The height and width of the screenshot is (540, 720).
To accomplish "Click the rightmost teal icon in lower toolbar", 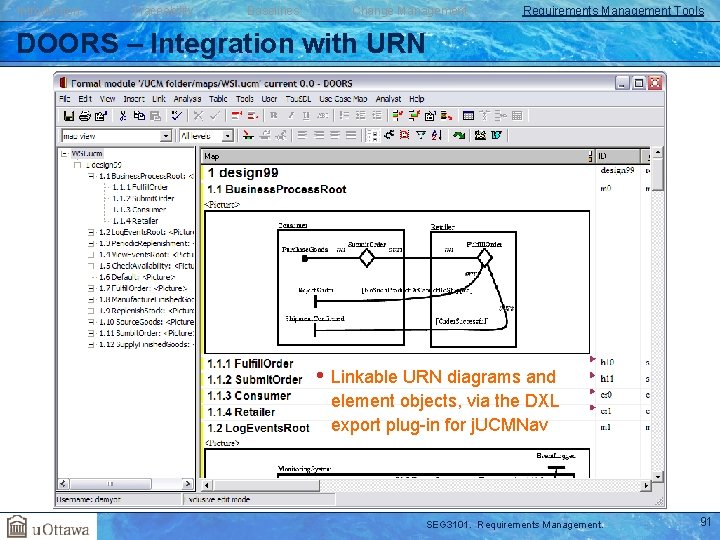I will tap(496, 135).
